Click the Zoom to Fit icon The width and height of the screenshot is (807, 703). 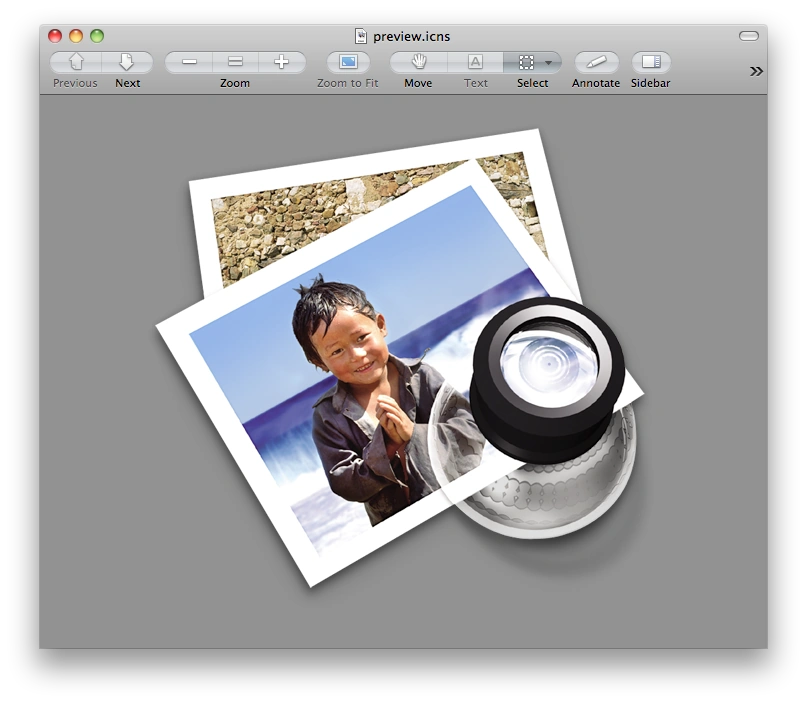pos(348,62)
